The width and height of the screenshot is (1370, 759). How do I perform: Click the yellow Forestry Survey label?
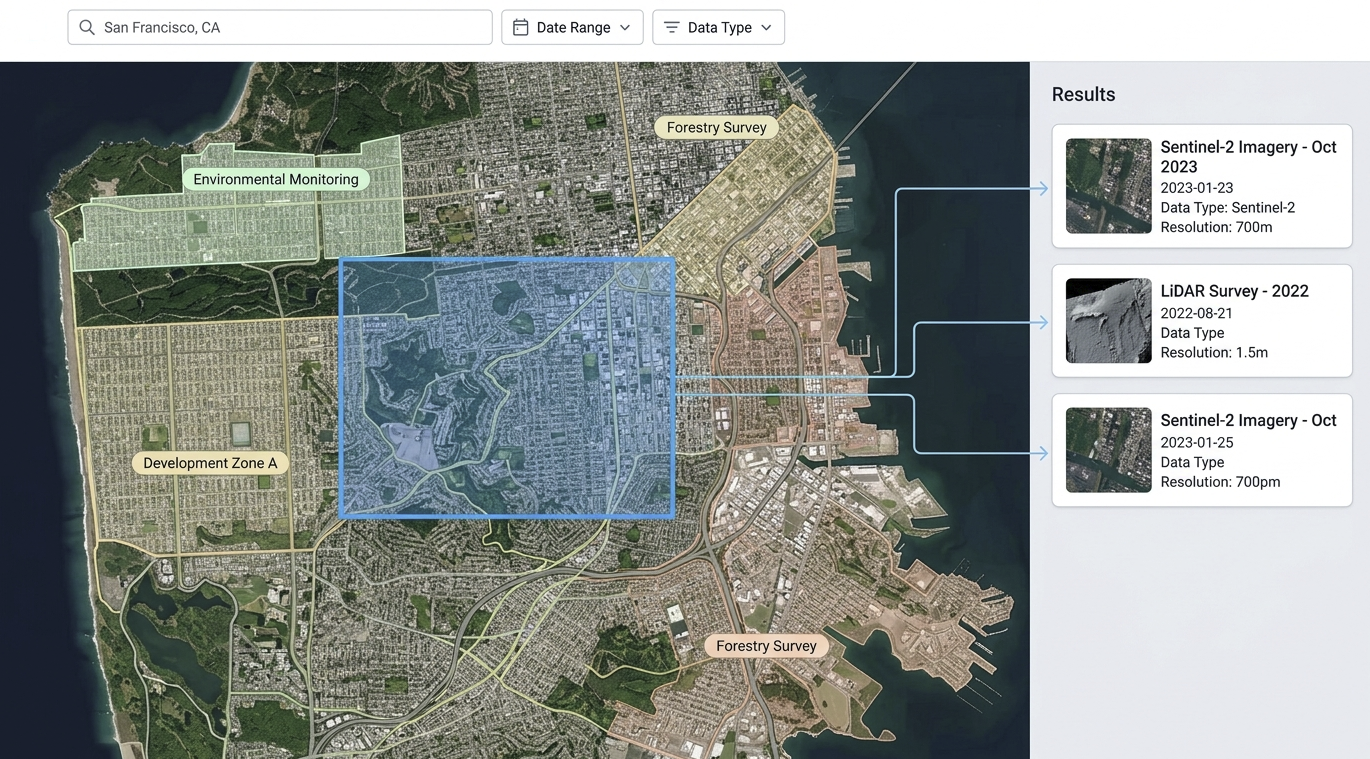(716, 128)
